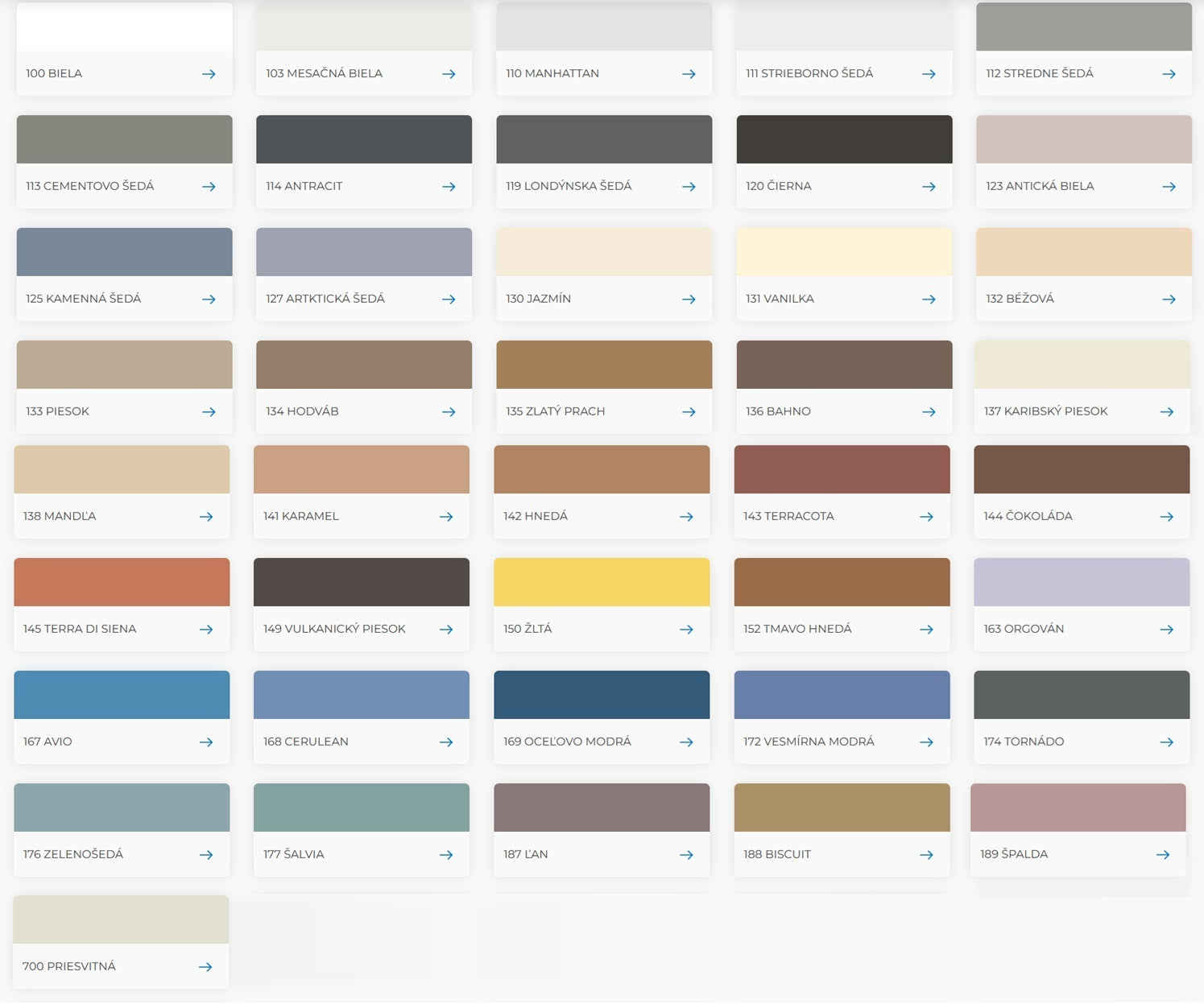Click the 149 VULKANICKÝ PIESOK label
1204x1004 pixels.
click(x=334, y=629)
